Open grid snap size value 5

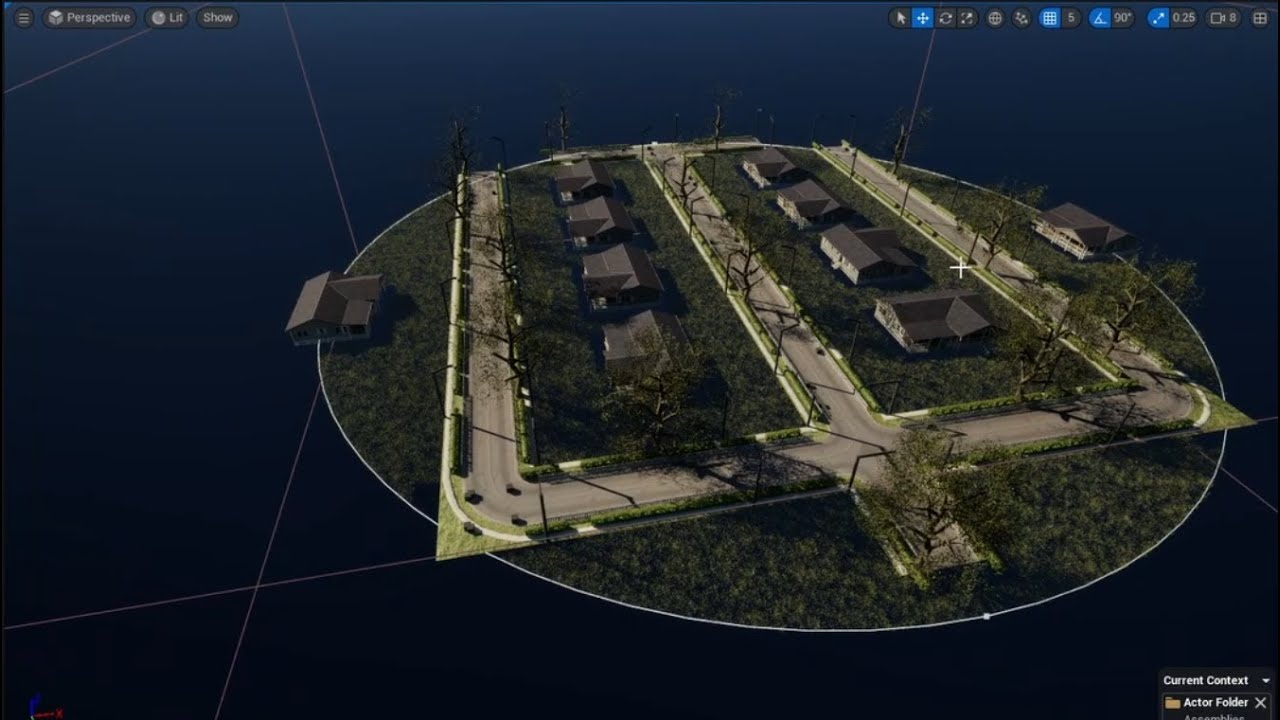(1071, 17)
